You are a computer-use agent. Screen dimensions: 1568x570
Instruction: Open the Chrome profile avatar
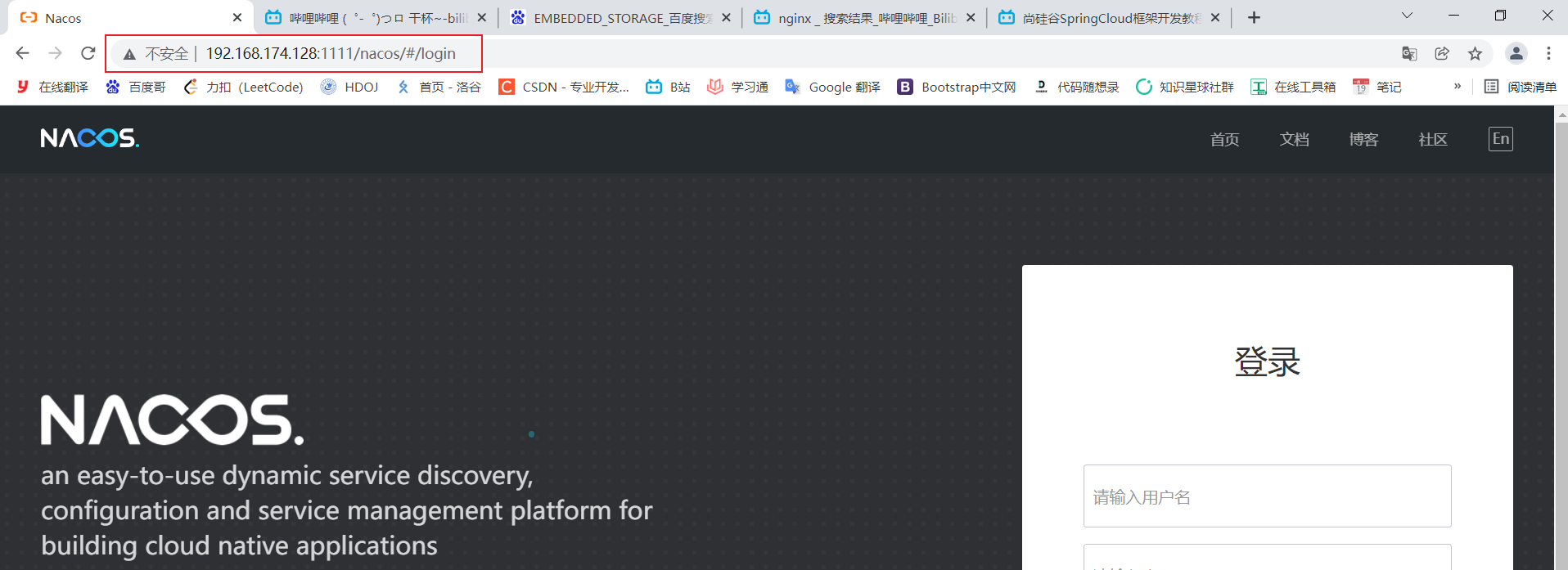tap(1516, 53)
